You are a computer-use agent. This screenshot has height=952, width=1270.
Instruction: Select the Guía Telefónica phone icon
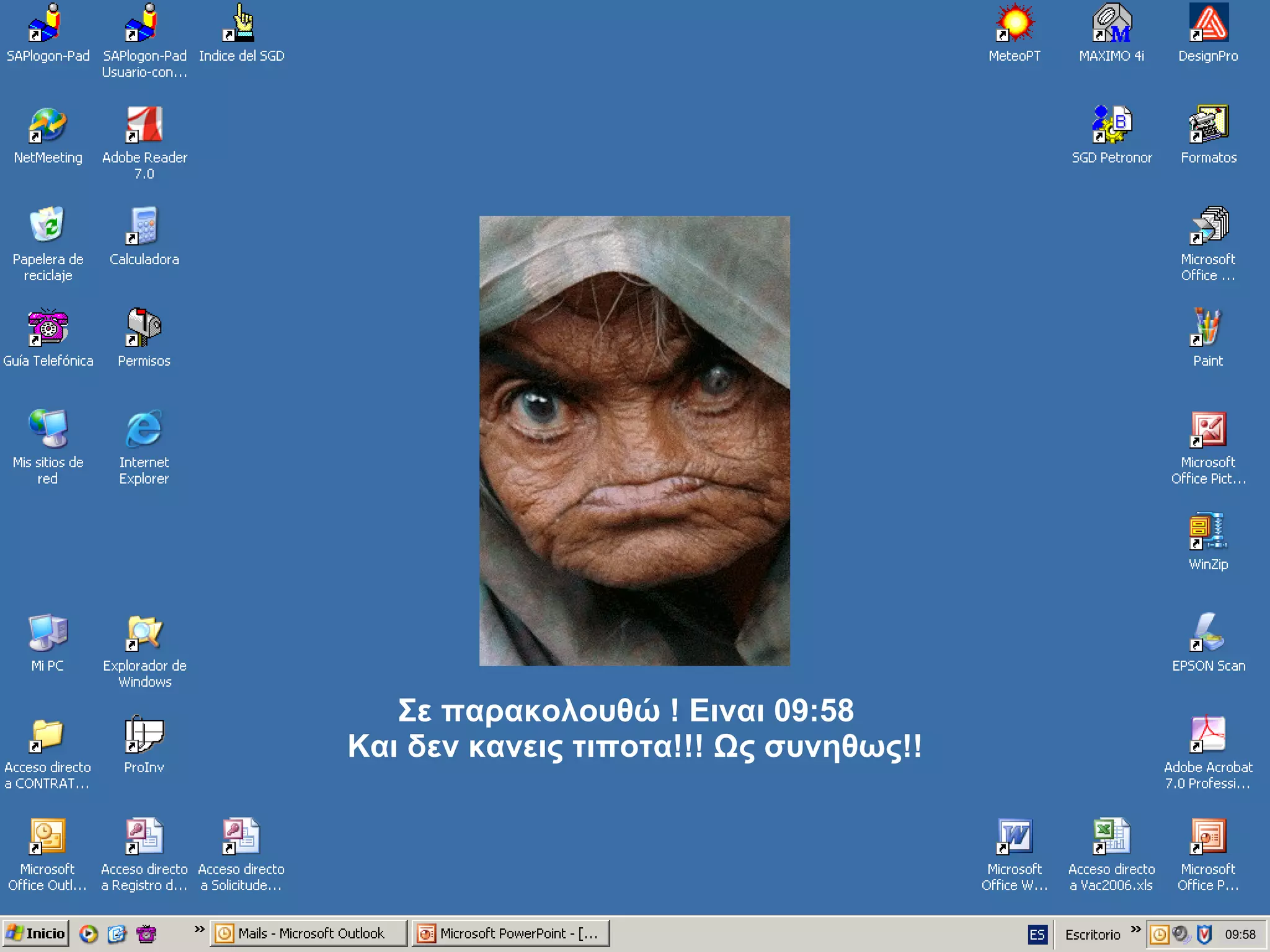(x=48, y=327)
